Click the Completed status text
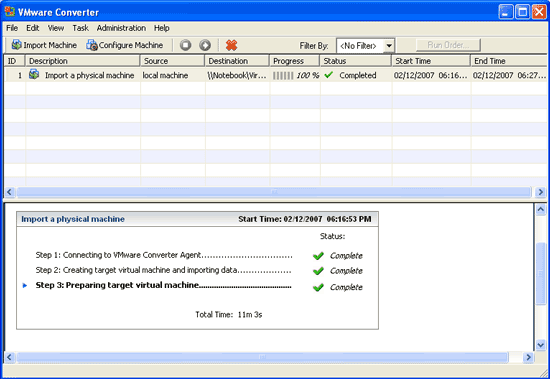 click(x=357, y=75)
